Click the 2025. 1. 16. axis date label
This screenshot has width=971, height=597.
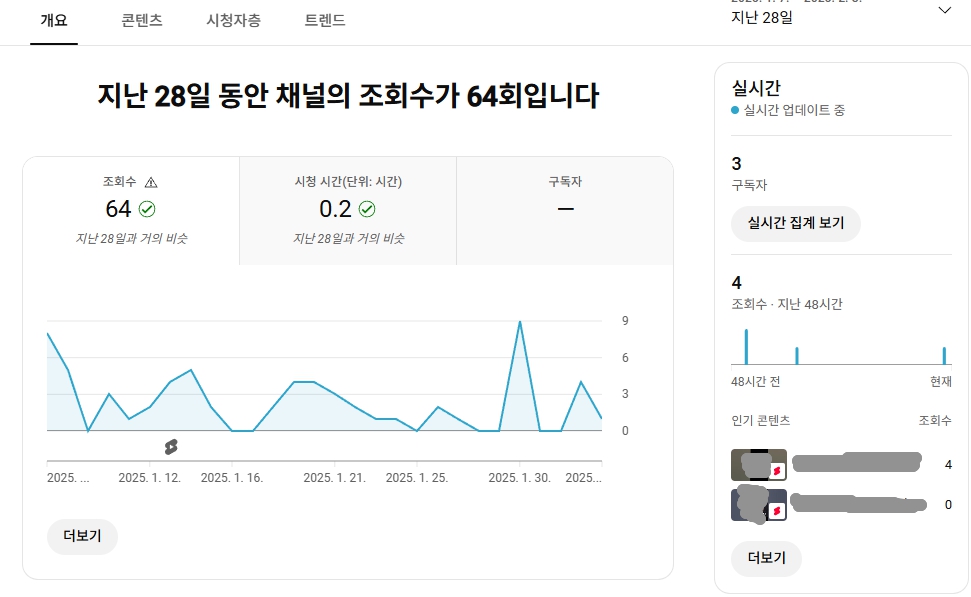pos(232,478)
